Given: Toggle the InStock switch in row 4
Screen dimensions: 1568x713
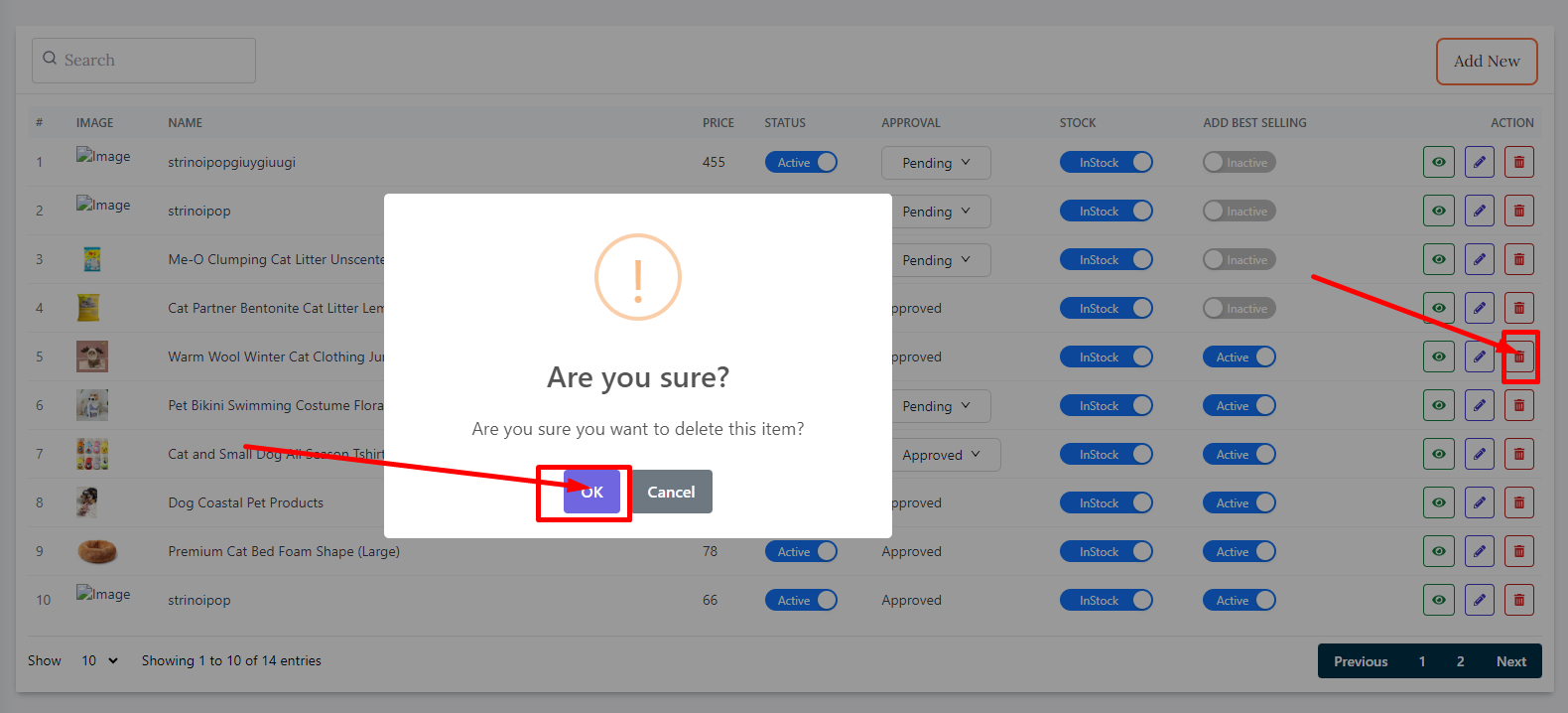Looking at the screenshot, I should [x=1106, y=308].
